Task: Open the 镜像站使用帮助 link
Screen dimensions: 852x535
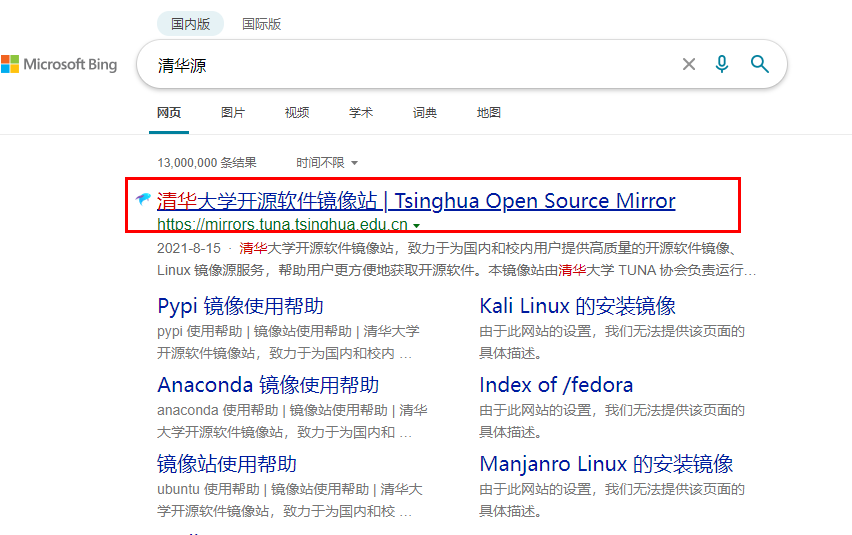Action: (227, 464)
